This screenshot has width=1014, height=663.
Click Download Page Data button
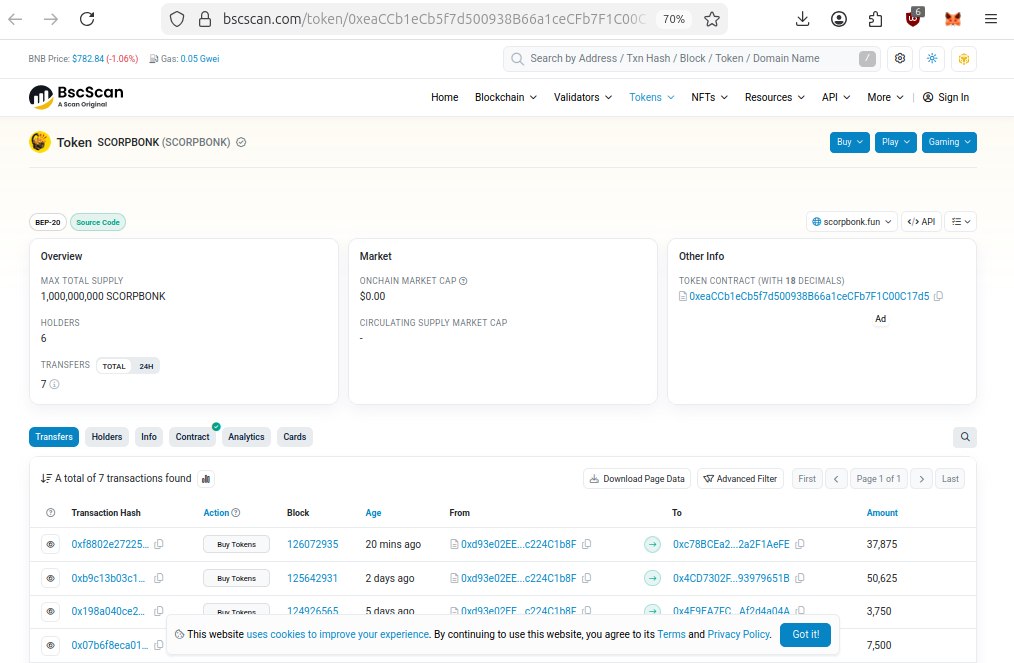pyautogui.click(x=637, y=479)
